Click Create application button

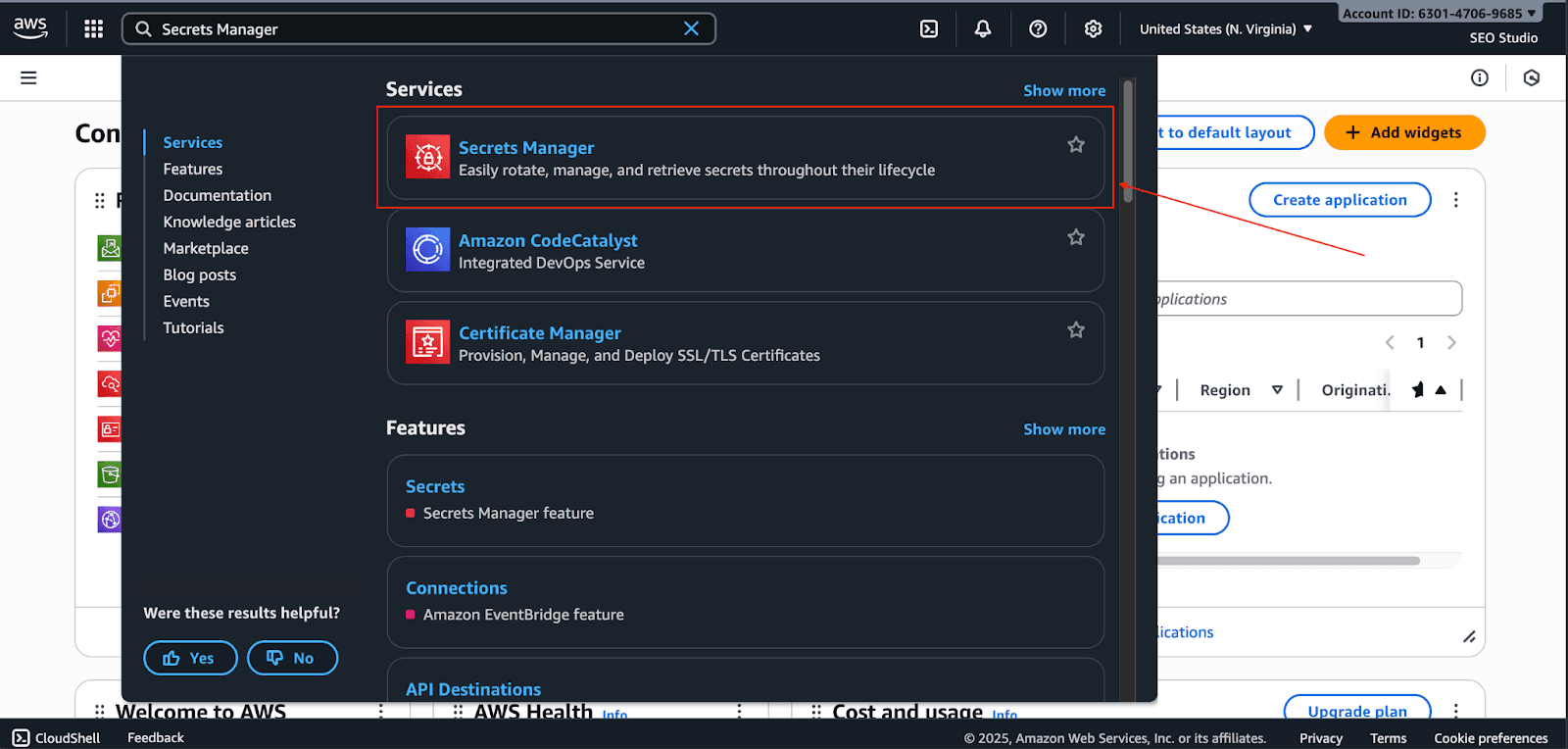click(x=1340, y=200)
